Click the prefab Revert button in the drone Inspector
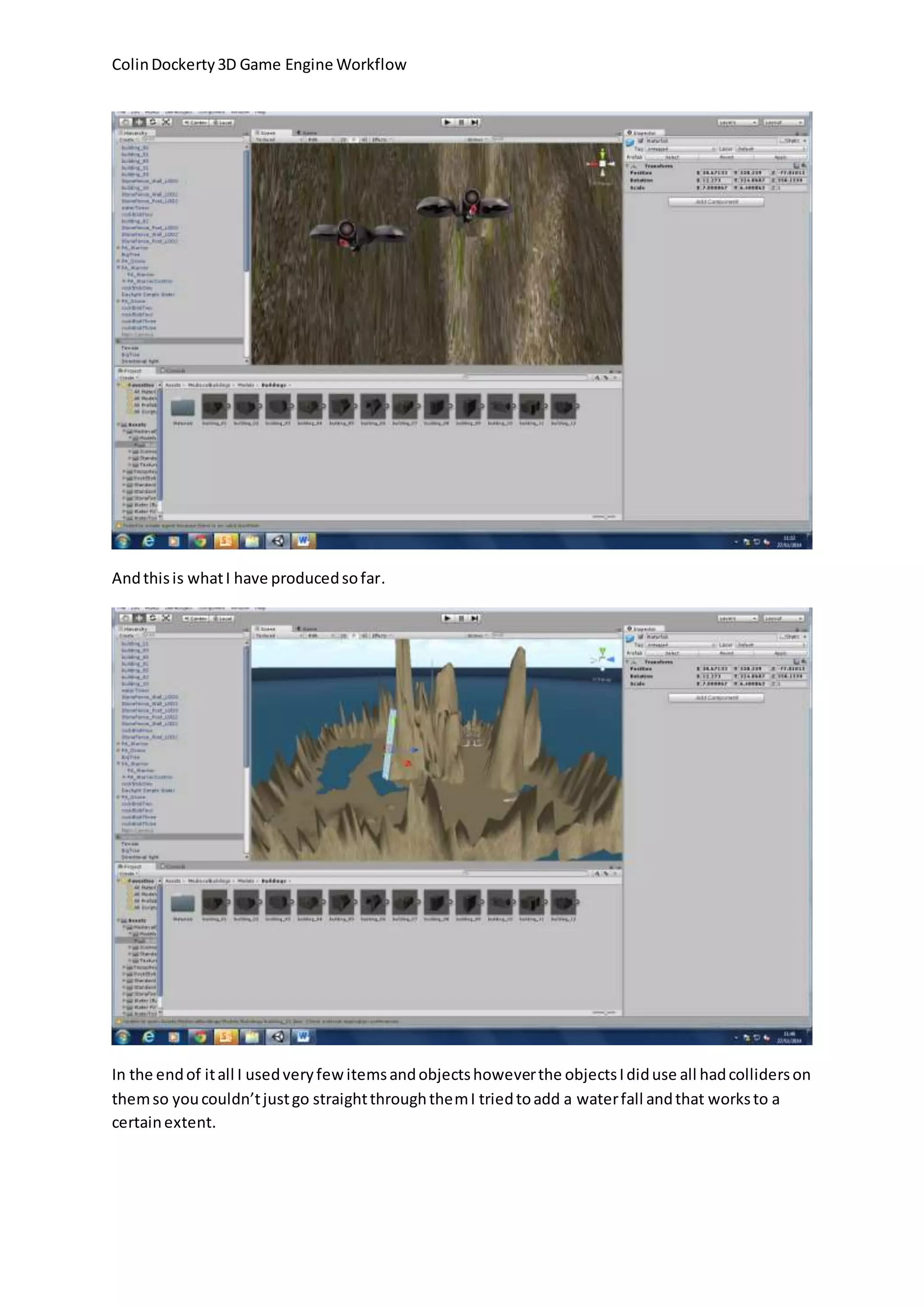924x1307 pixels. [726, 157]
